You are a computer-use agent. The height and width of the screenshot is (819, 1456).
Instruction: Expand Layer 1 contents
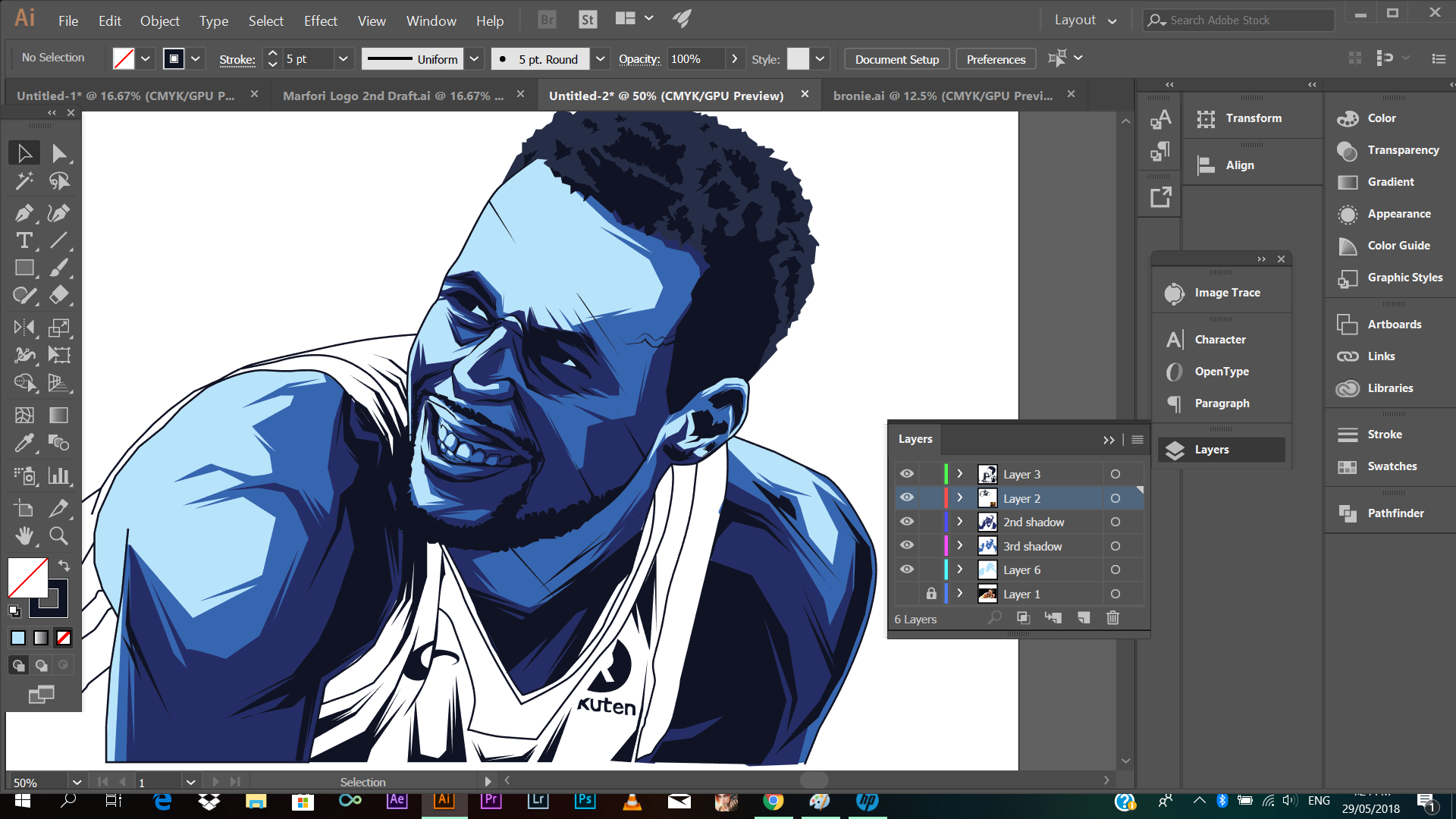[959, 593]
